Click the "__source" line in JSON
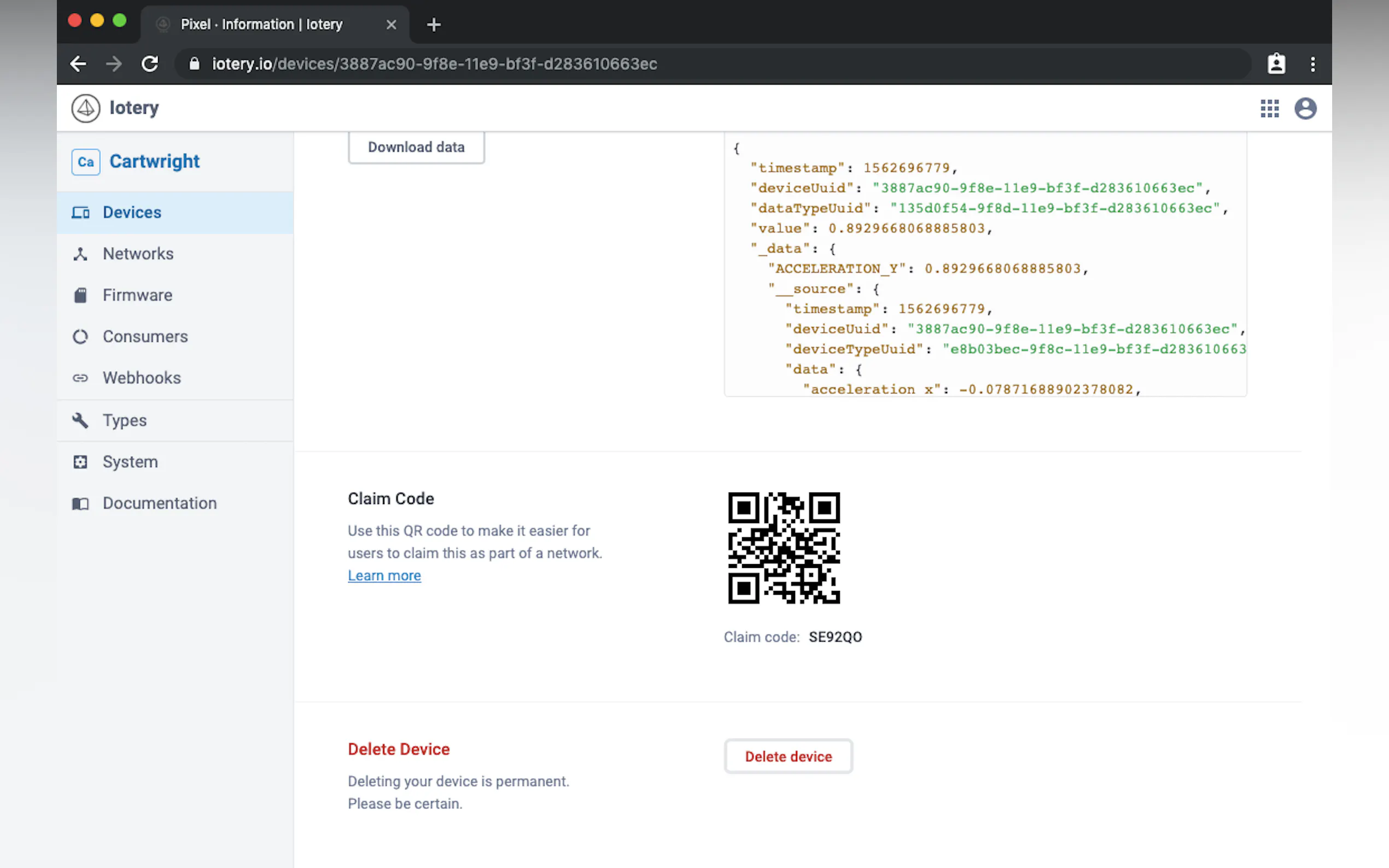This screenshot has height=868, width=1389. coord(824,289)
